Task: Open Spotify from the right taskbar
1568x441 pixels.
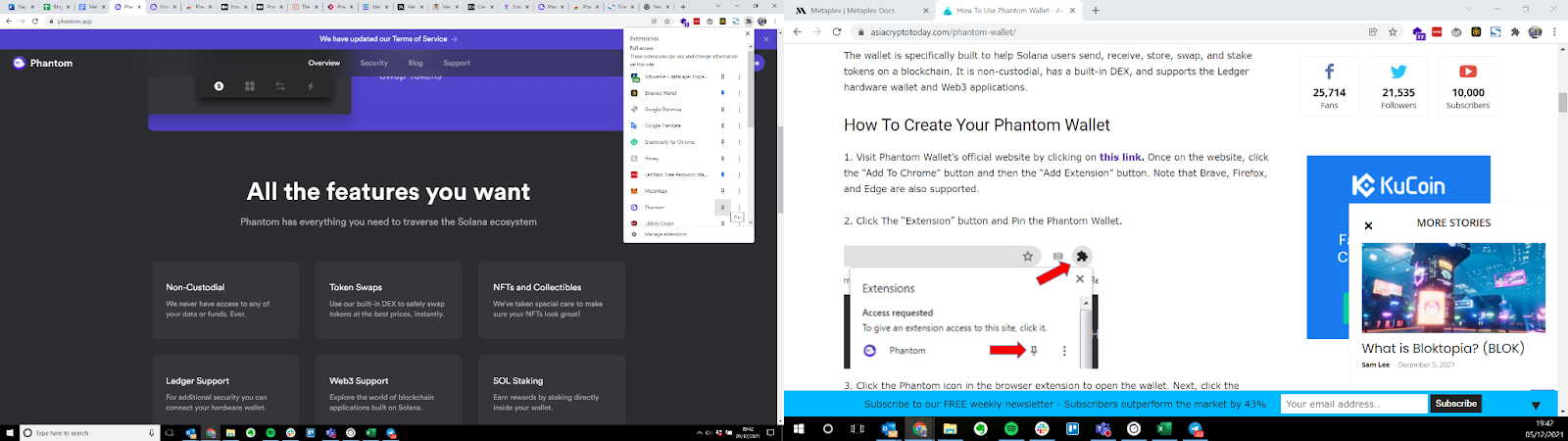Action: [1011, 429]
